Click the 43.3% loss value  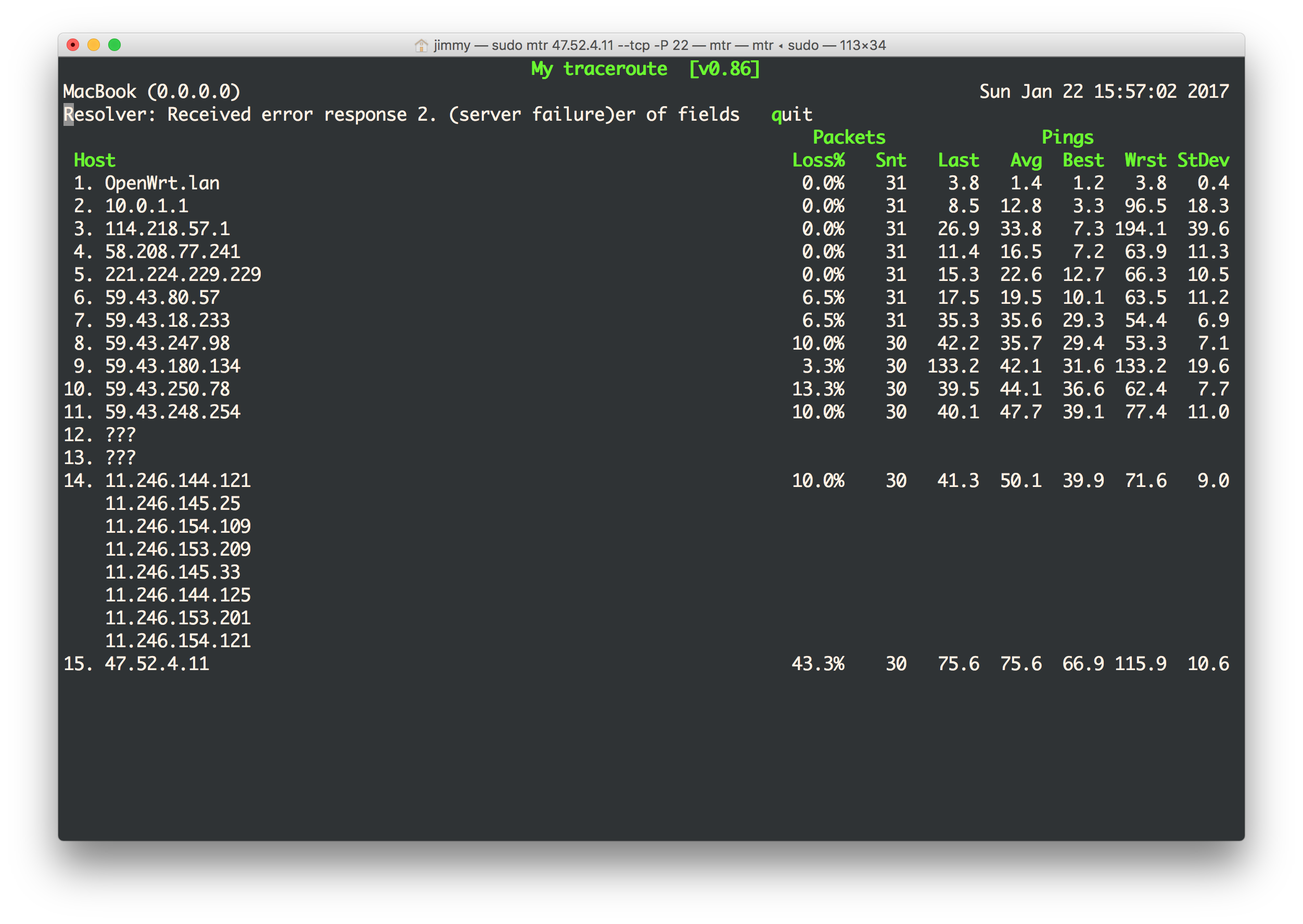point(817,664)
